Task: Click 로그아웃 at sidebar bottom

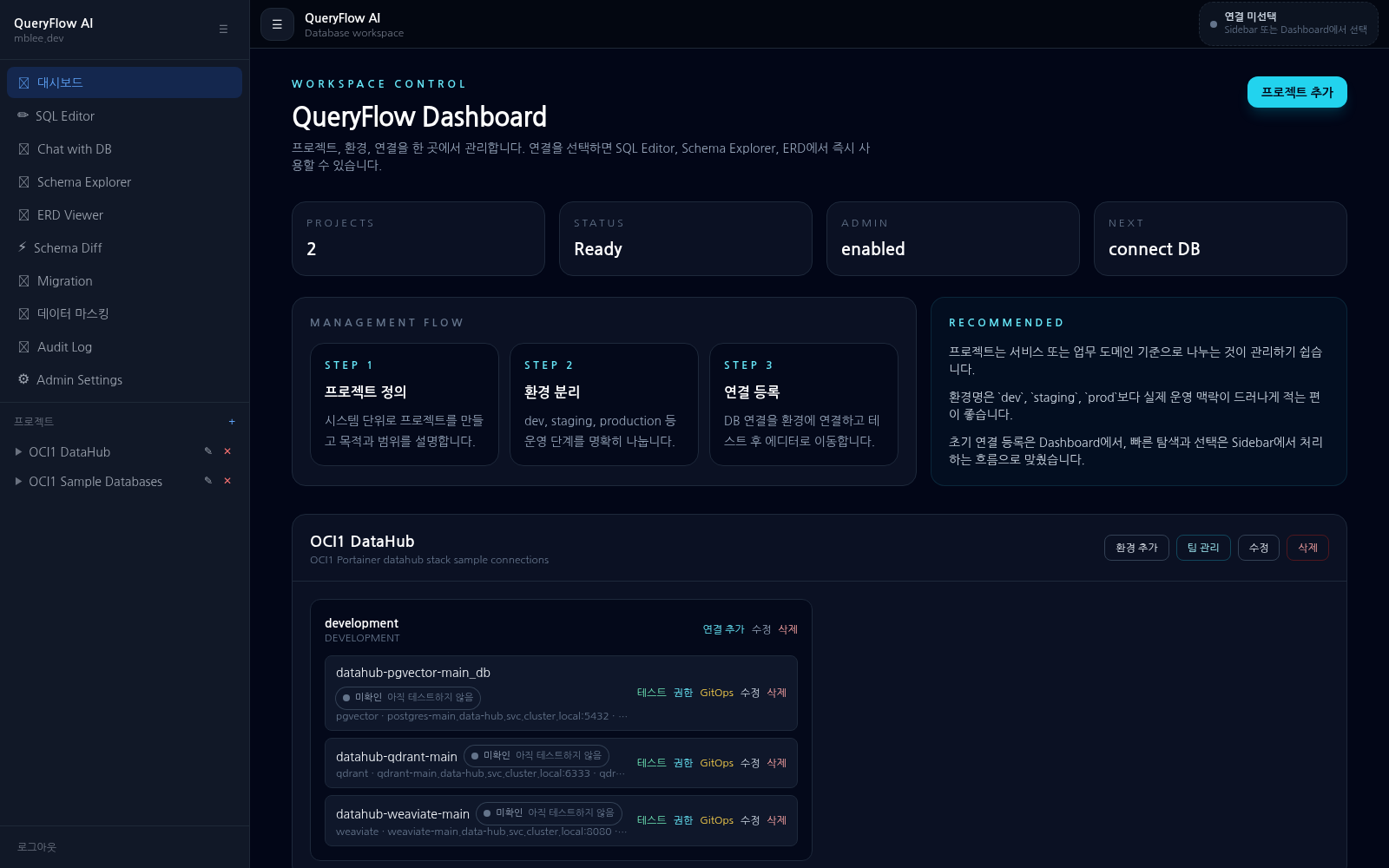Action: click(36, 846)
